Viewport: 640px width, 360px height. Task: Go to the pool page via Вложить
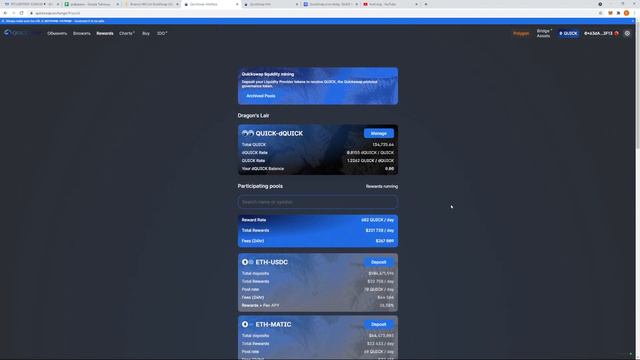[82, 33]
